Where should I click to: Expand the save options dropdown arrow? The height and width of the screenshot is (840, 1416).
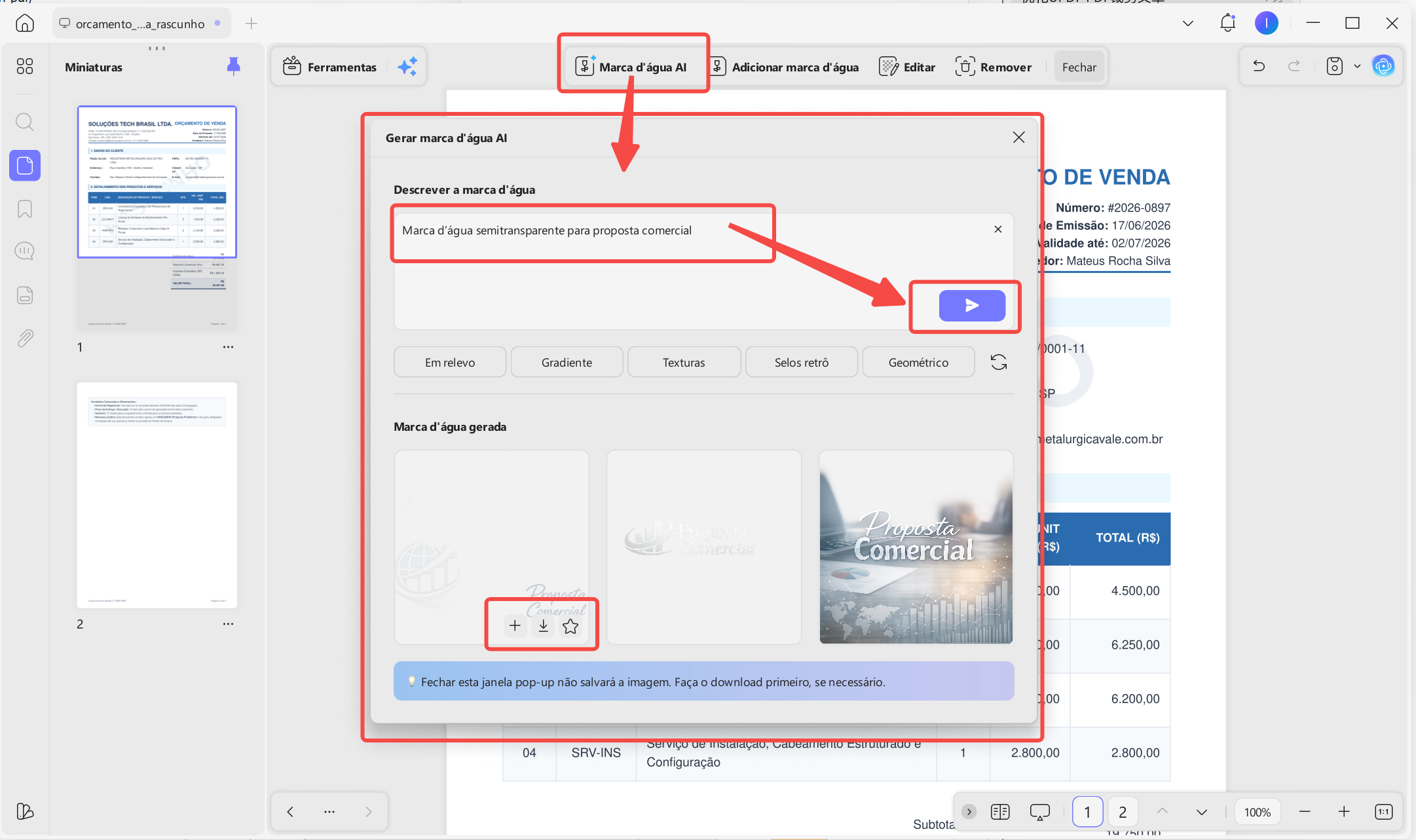point(1357,66)
